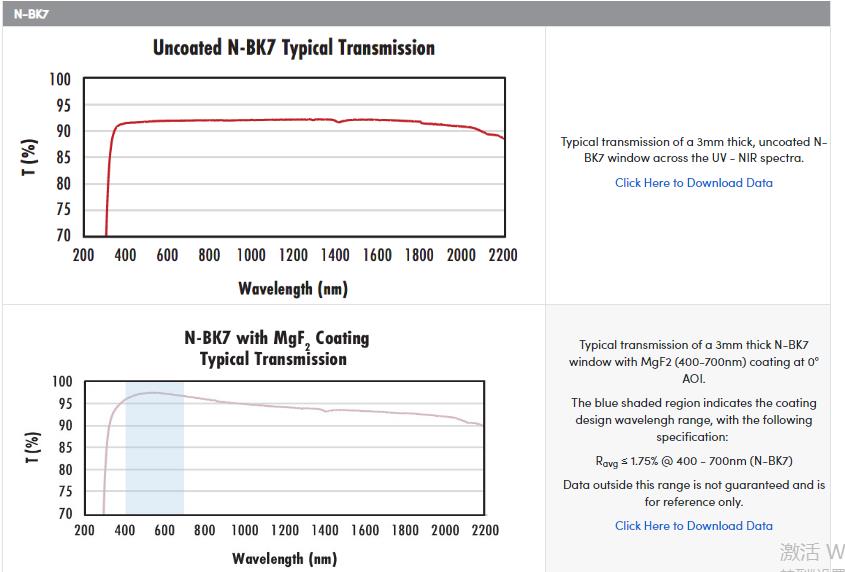
Task: Click the Ravg ≤ 1.75% specification line
Action: (693, 462)
